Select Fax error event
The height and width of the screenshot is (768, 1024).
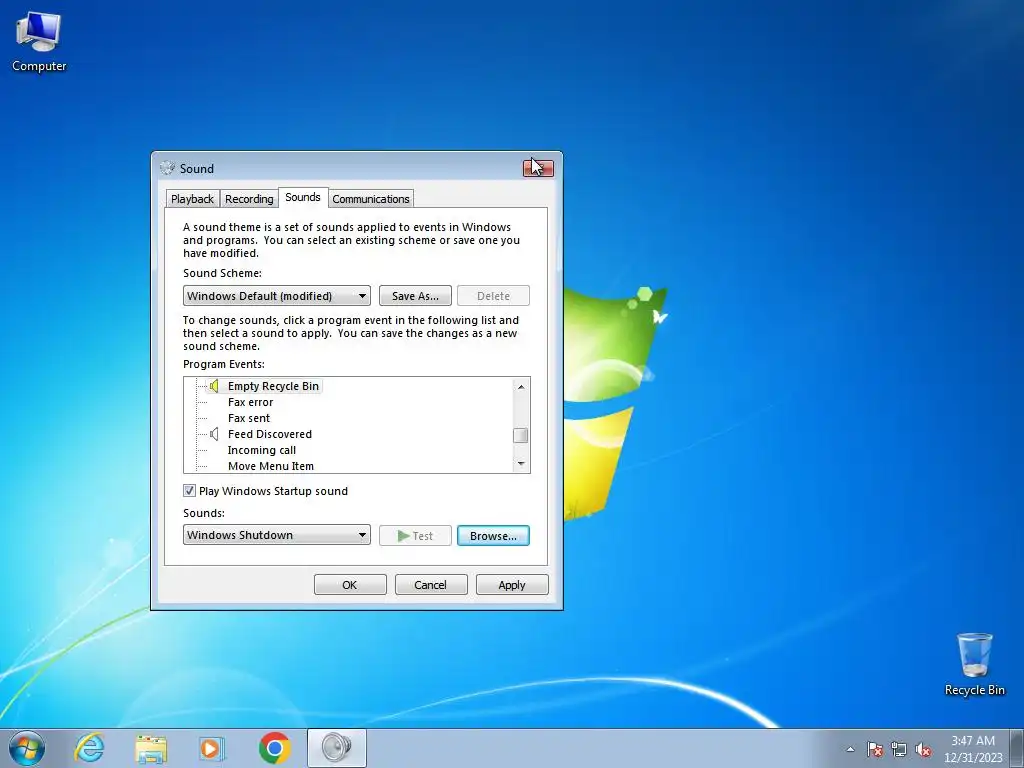point(250,402)
